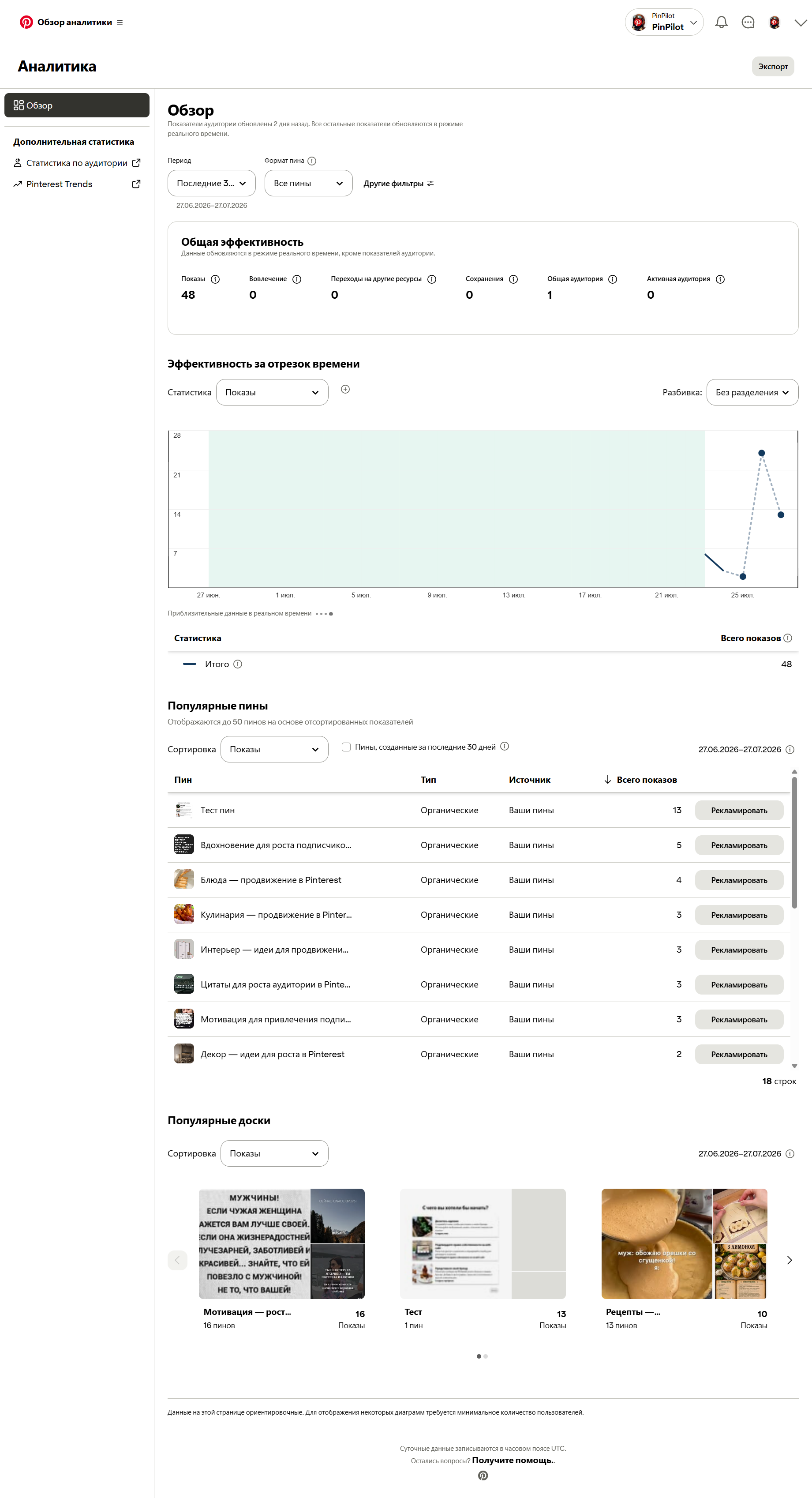The height and width of the screenshot is (1498, 812).
Task: Click the Мотивация для привлечения подпи... row
Action: click(x=479, y=1019)
